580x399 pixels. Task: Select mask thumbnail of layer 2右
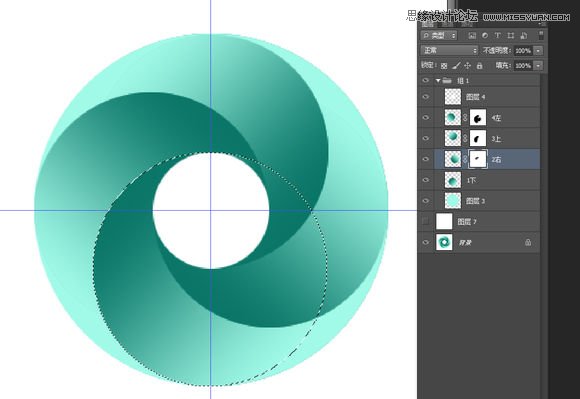point(478,159)
